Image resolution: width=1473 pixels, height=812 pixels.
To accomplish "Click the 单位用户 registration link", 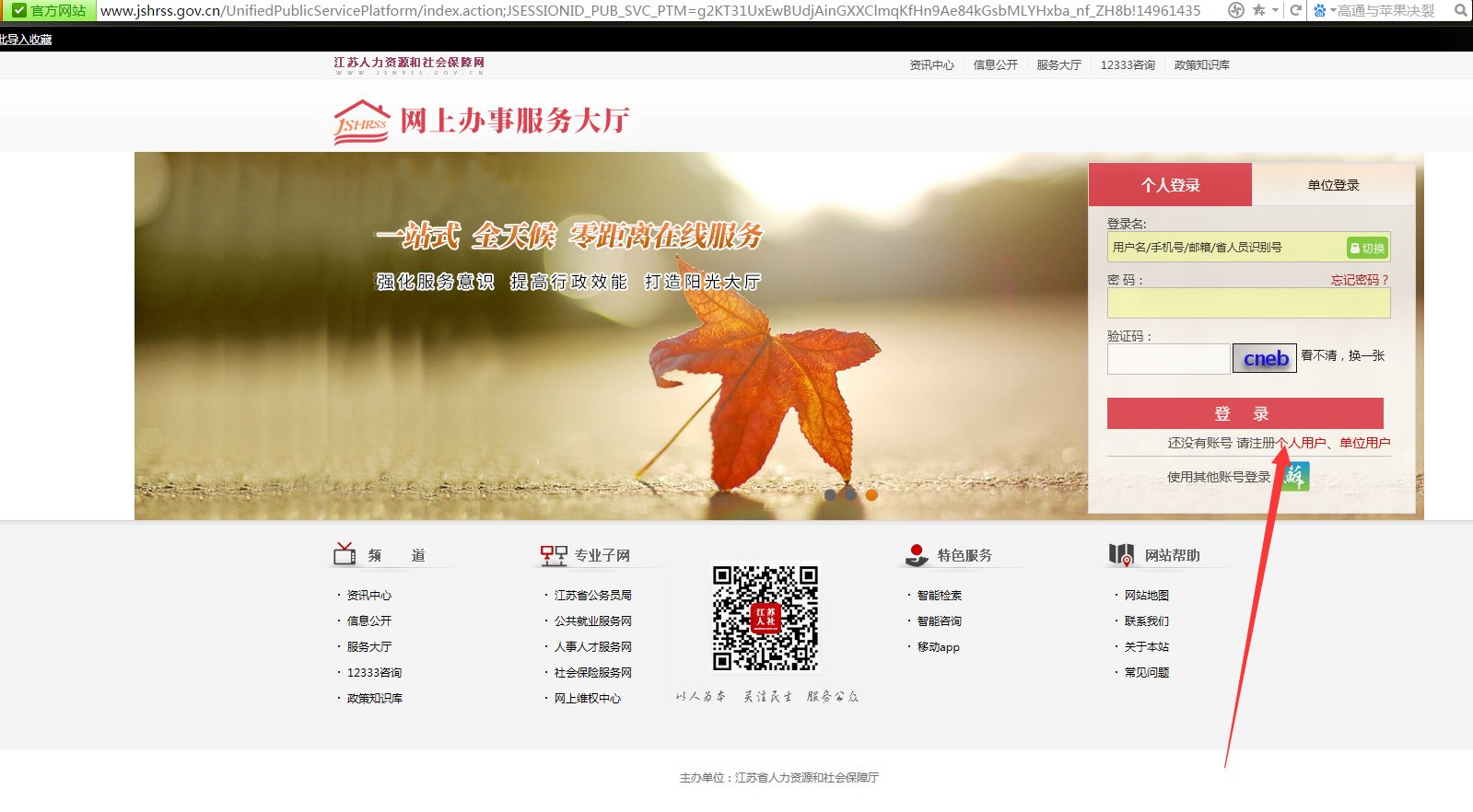I will tap(1364, 443).
